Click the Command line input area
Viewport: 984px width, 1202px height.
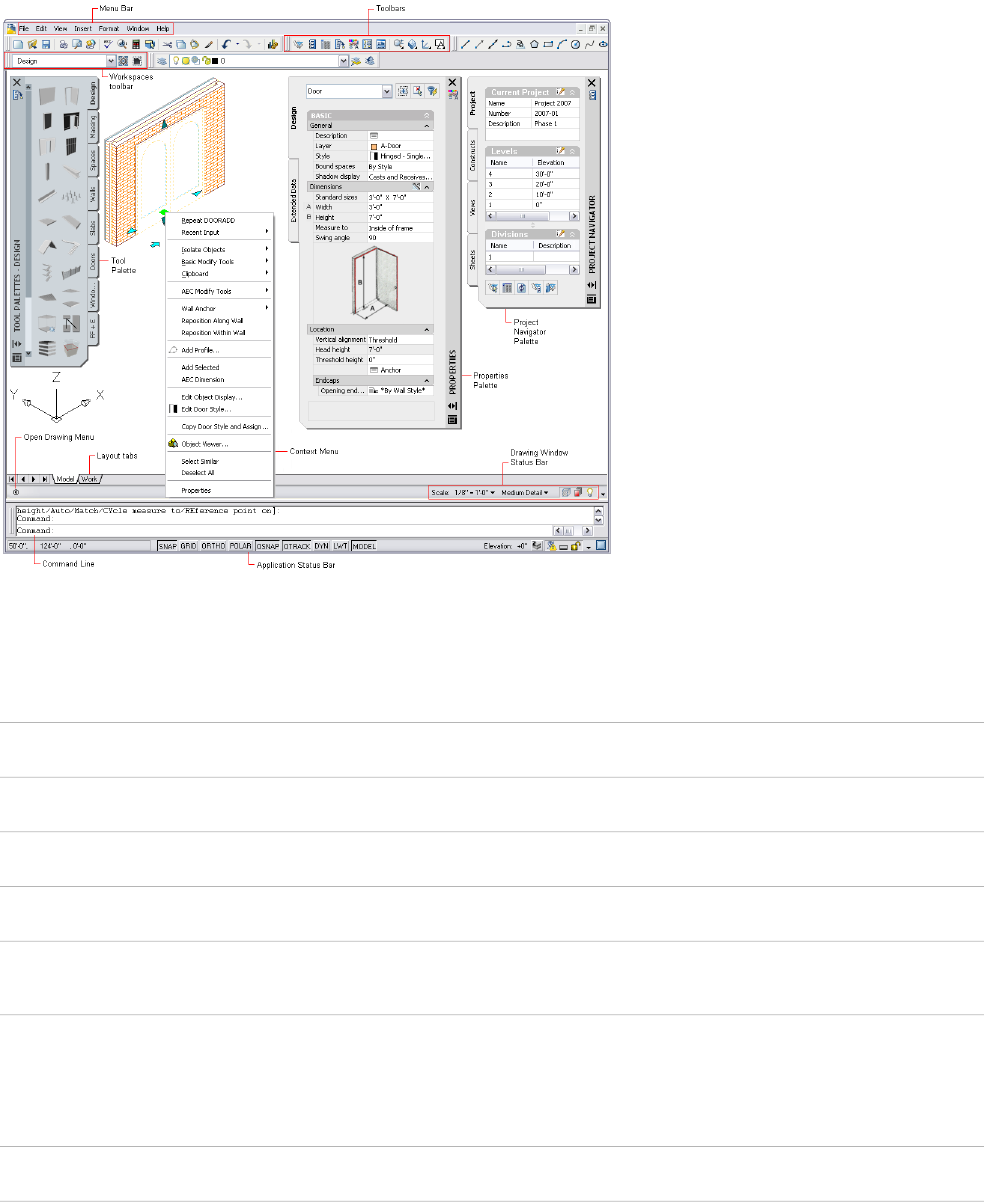[284, 531]
